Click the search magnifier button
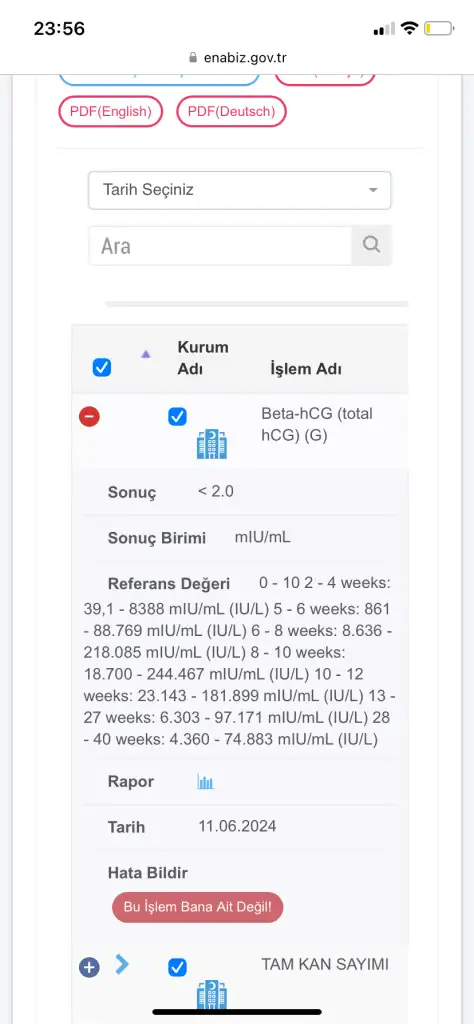Viewport: 474px width, 1024px height. coord(371,245)
